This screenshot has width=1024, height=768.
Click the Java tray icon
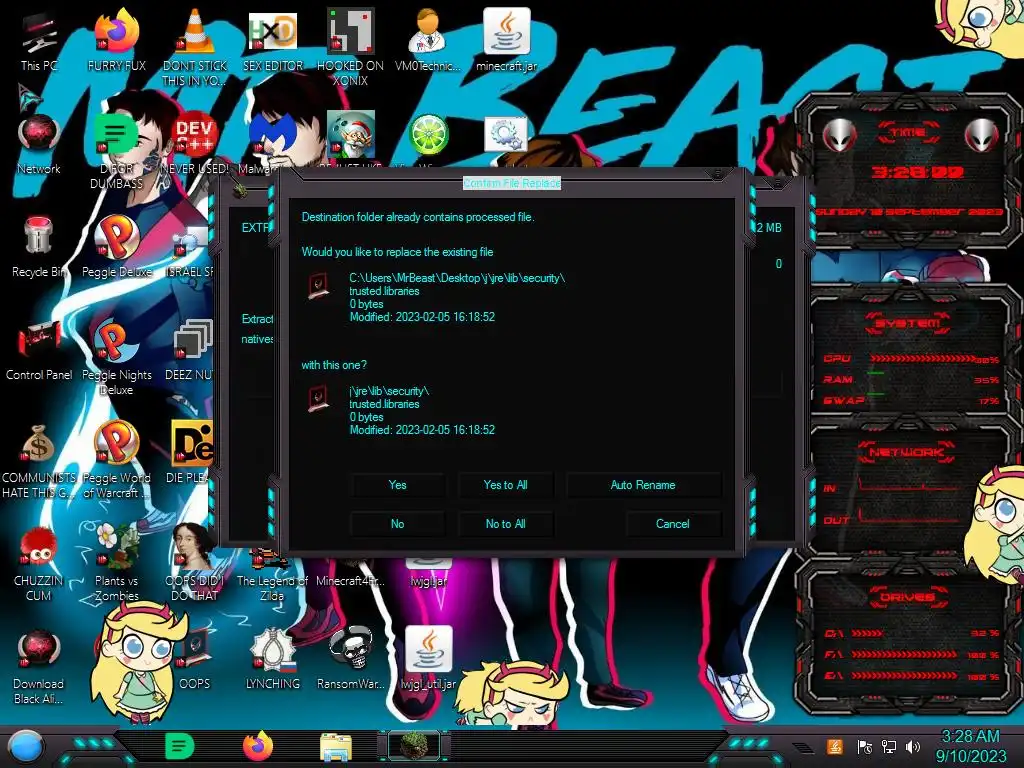[834, 746]
